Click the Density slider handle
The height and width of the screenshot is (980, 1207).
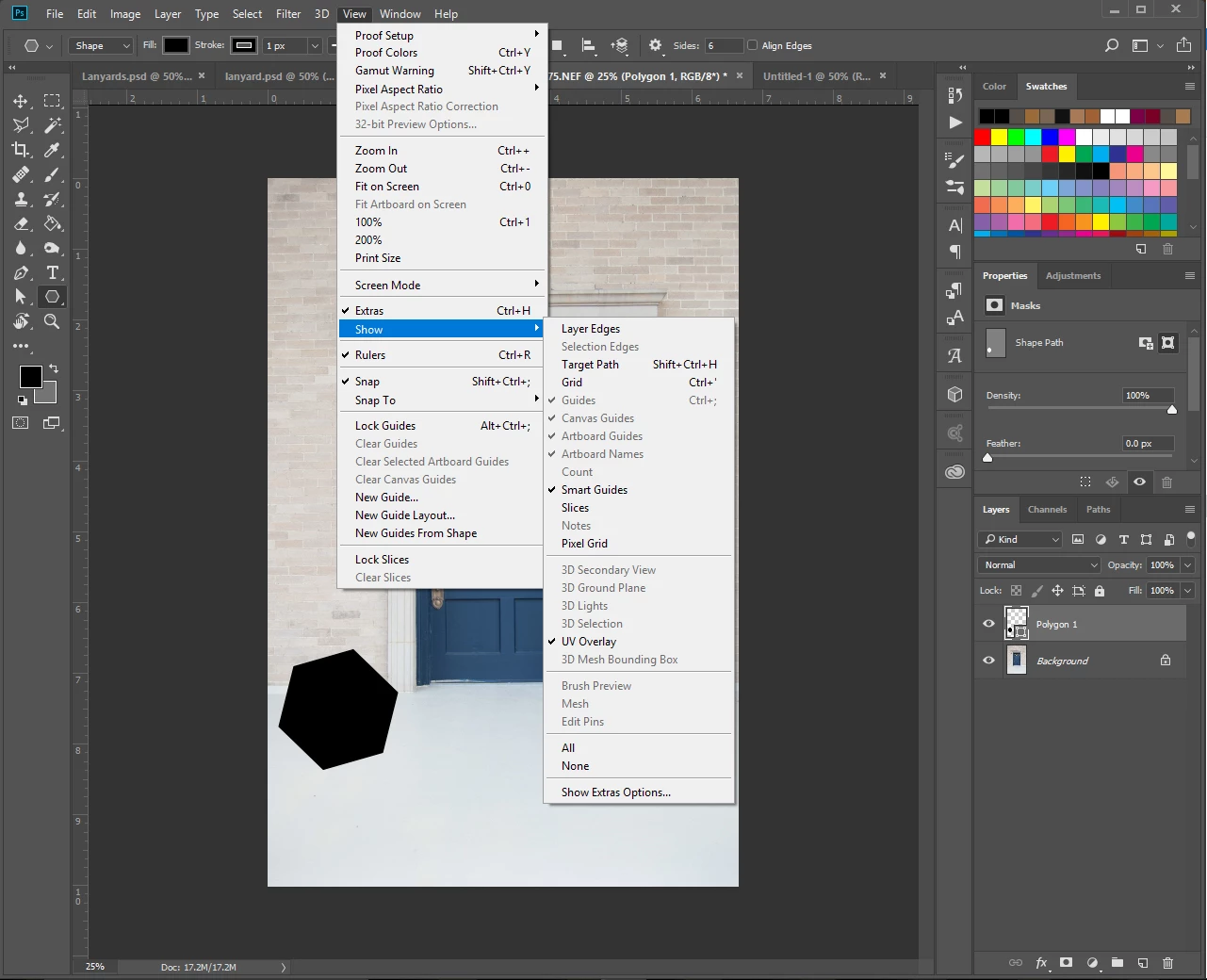coord(1172,409)
